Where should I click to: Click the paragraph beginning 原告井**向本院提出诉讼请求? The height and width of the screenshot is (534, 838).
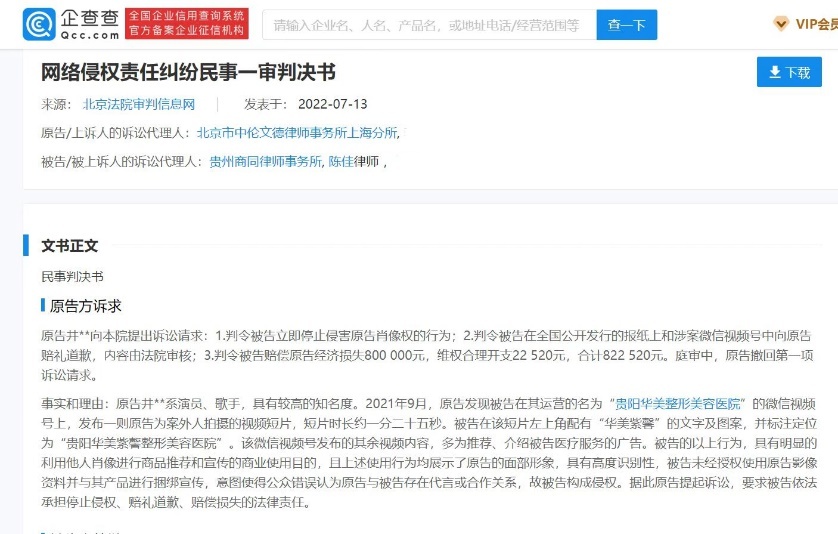(x=426, y=355)
